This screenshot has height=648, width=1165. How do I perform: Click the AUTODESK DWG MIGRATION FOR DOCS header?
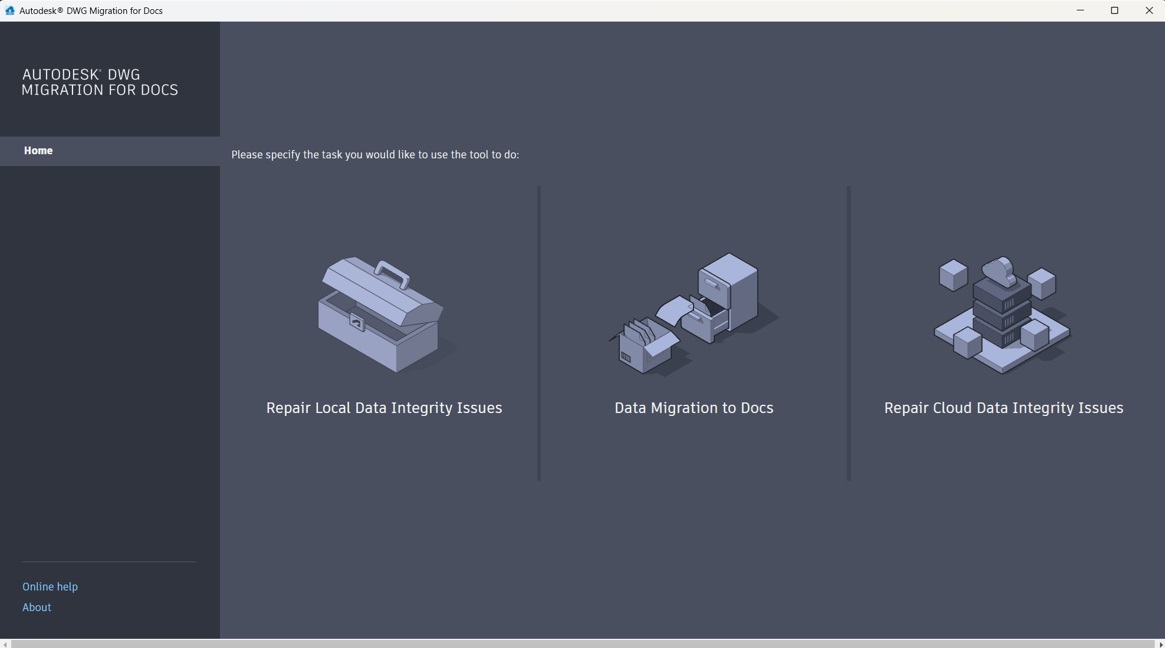click(100, 82)
